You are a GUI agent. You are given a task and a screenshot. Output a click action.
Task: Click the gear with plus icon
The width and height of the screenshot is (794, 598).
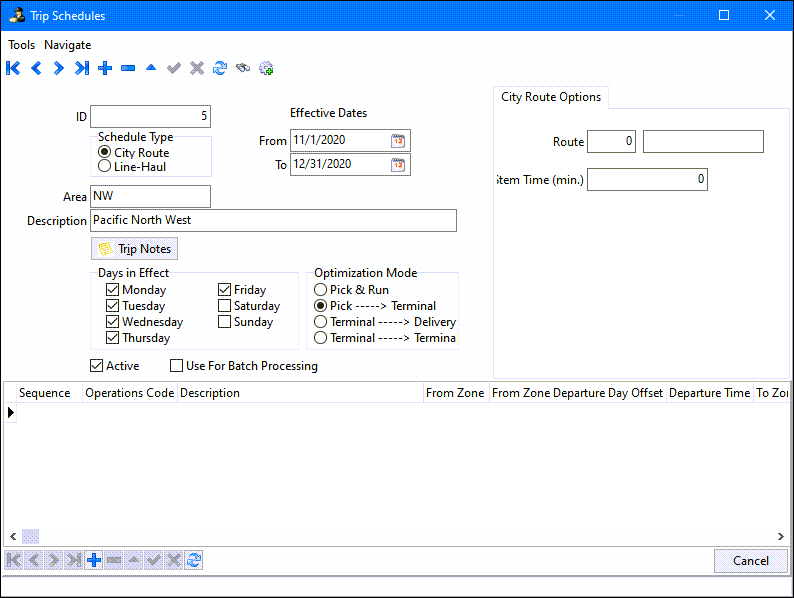pos(266,68)
